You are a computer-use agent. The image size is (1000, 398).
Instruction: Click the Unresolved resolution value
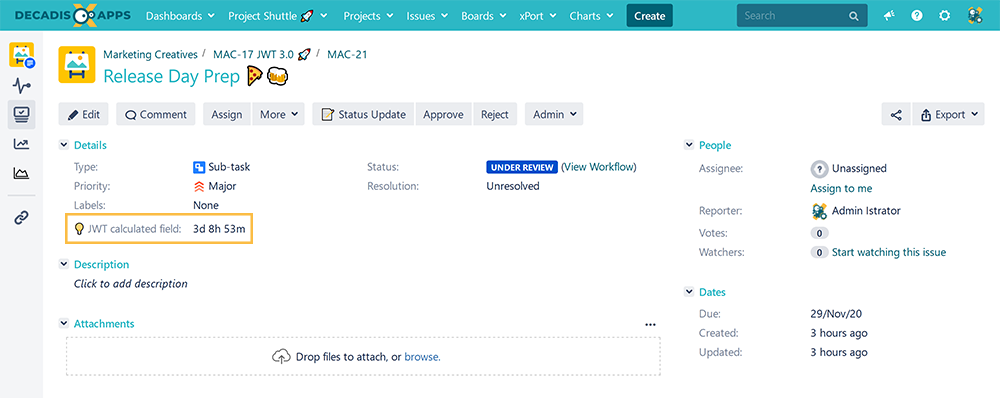point(513,186)
